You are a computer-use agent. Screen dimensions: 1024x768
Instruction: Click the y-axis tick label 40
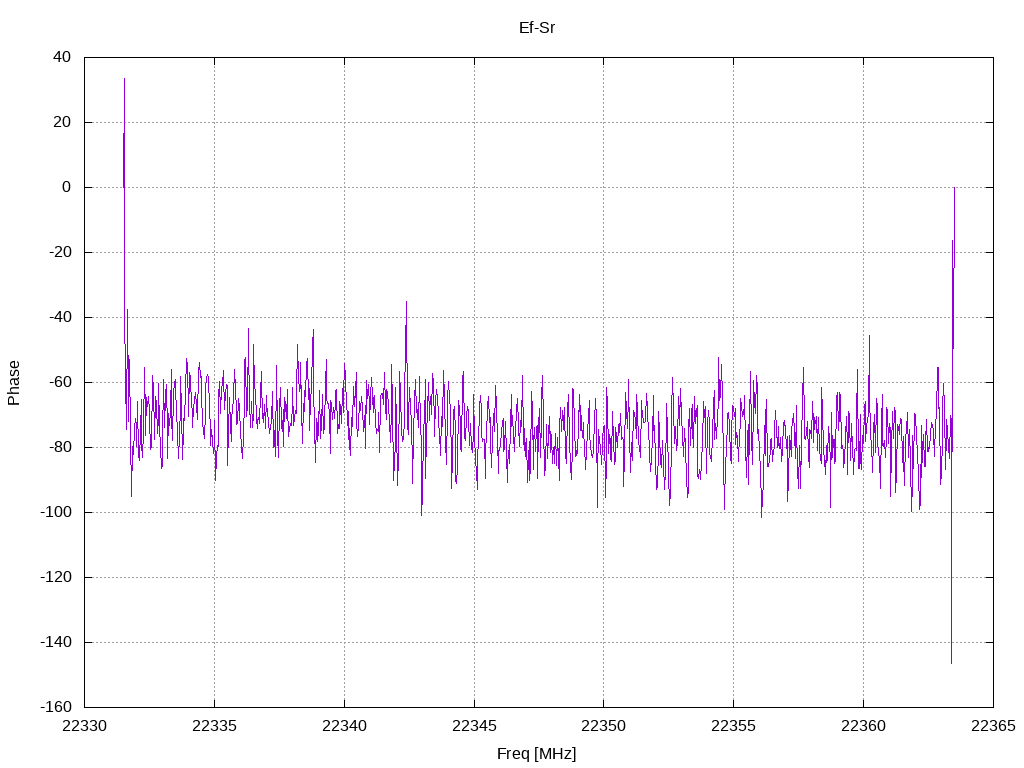(62, 57)
